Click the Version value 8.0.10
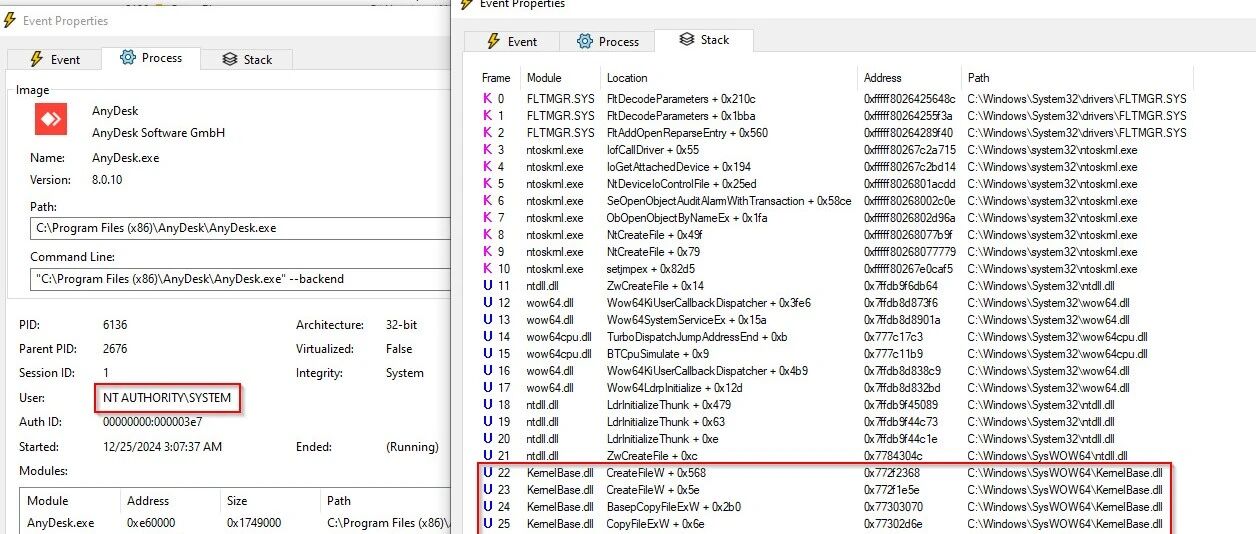The width and height of the screenshot is (1256, 534). coord(109,180)
